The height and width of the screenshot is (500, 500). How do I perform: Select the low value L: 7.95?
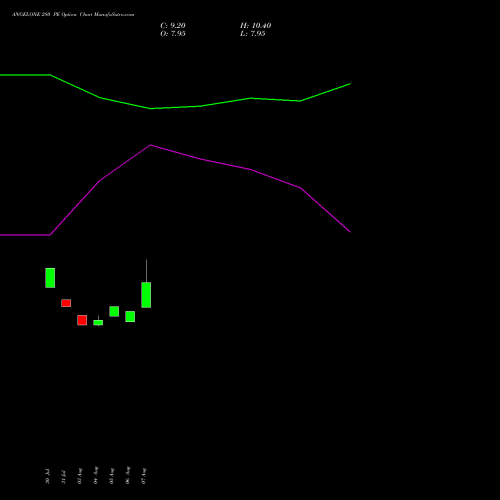point(253,34)
